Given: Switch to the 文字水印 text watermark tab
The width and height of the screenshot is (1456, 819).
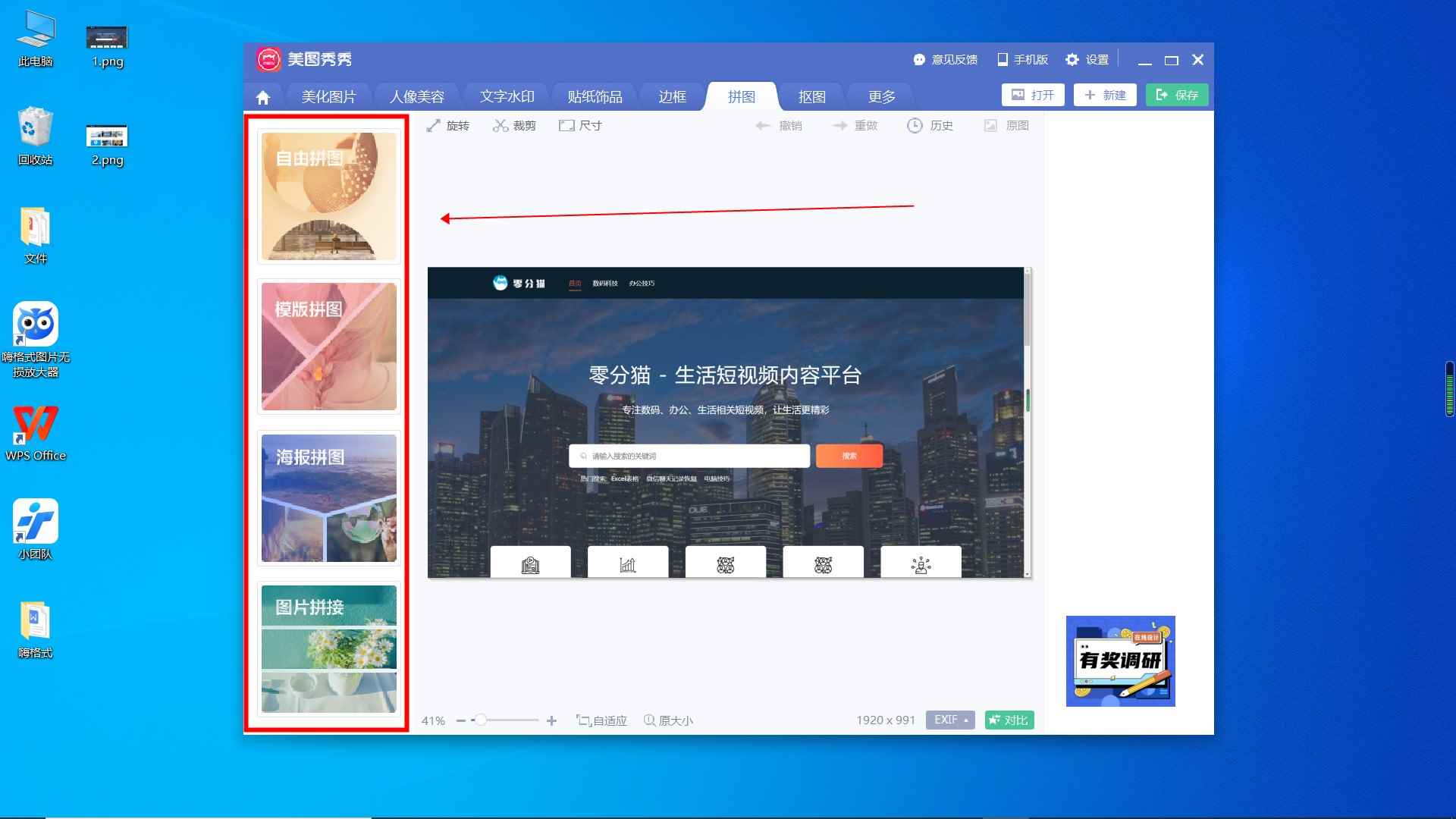Looking at the screenshot, I should [507, 96].
